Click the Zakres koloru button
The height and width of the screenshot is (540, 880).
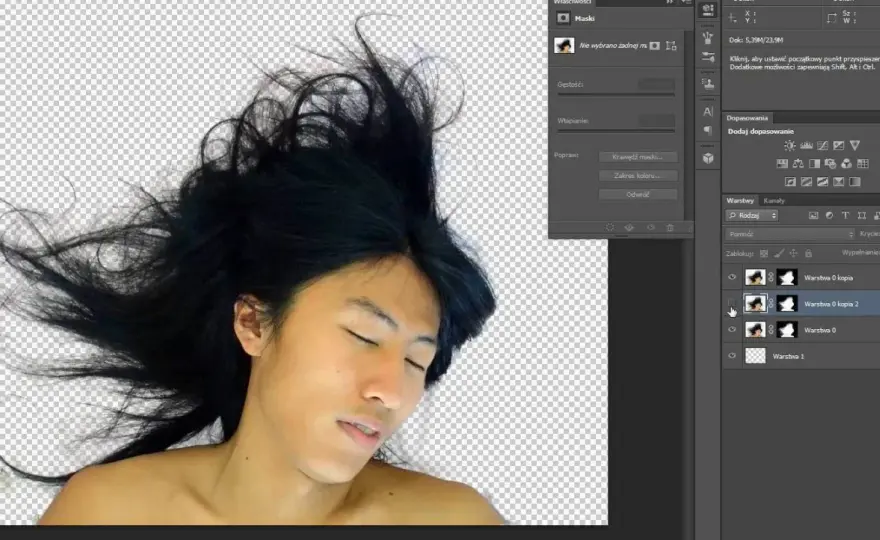coord(638,176)
